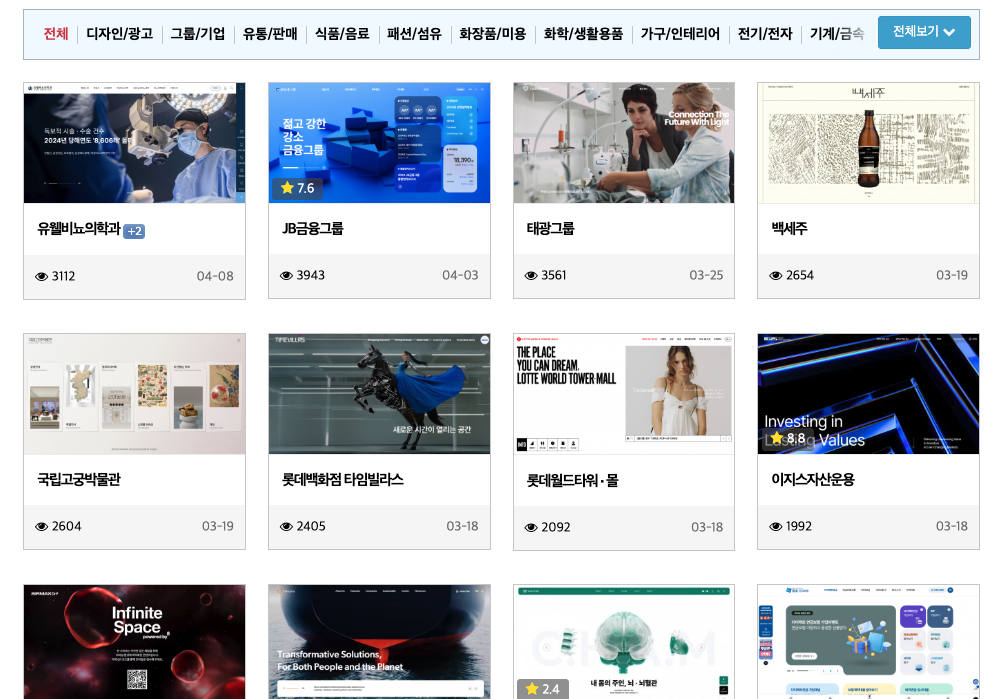This screenshot has height=699, width=1006.
Task: Open the green brain site thumbnail
Action: coord(624,641)
